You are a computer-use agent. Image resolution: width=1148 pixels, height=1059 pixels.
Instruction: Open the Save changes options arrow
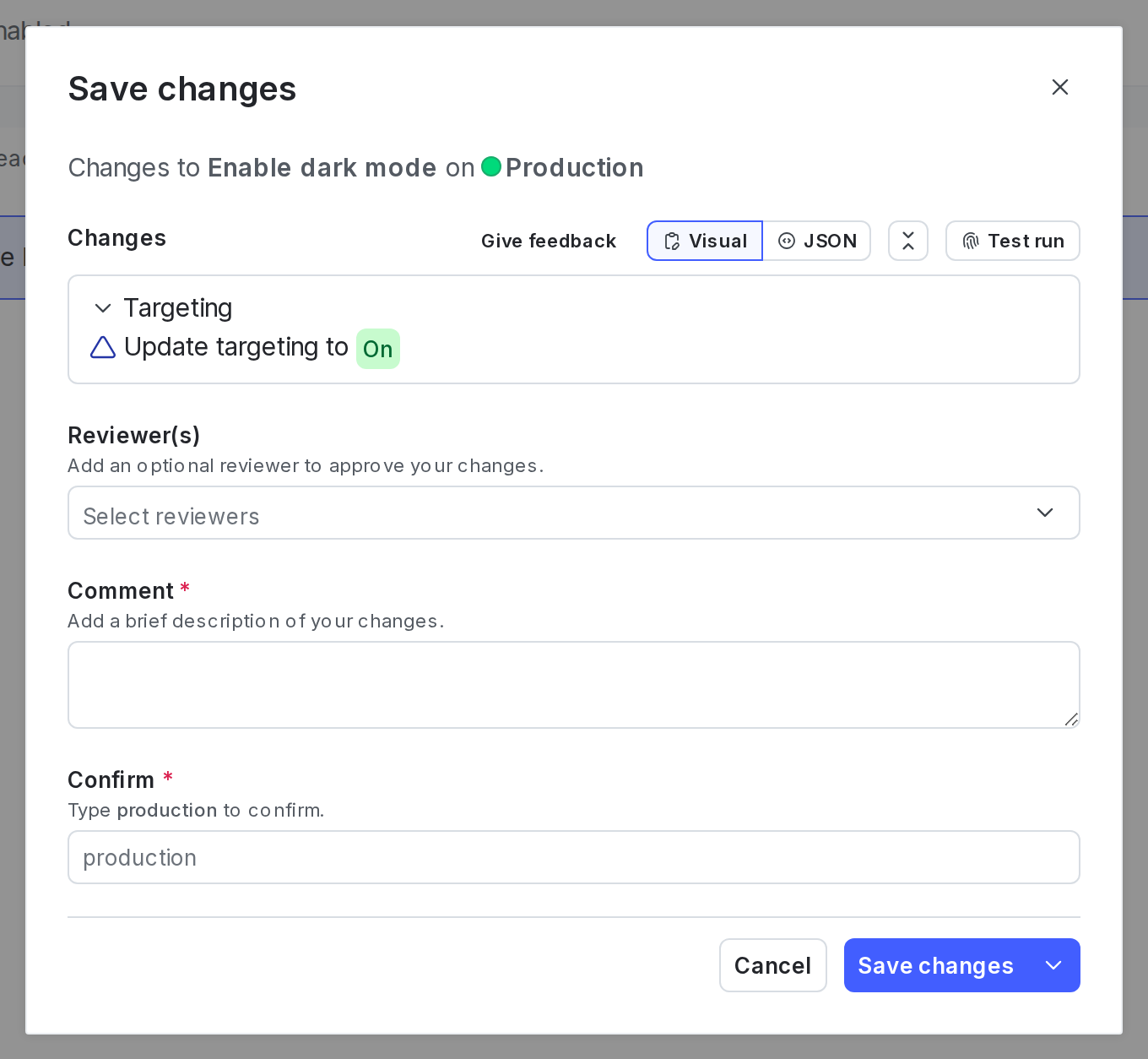click(1053, 965)
